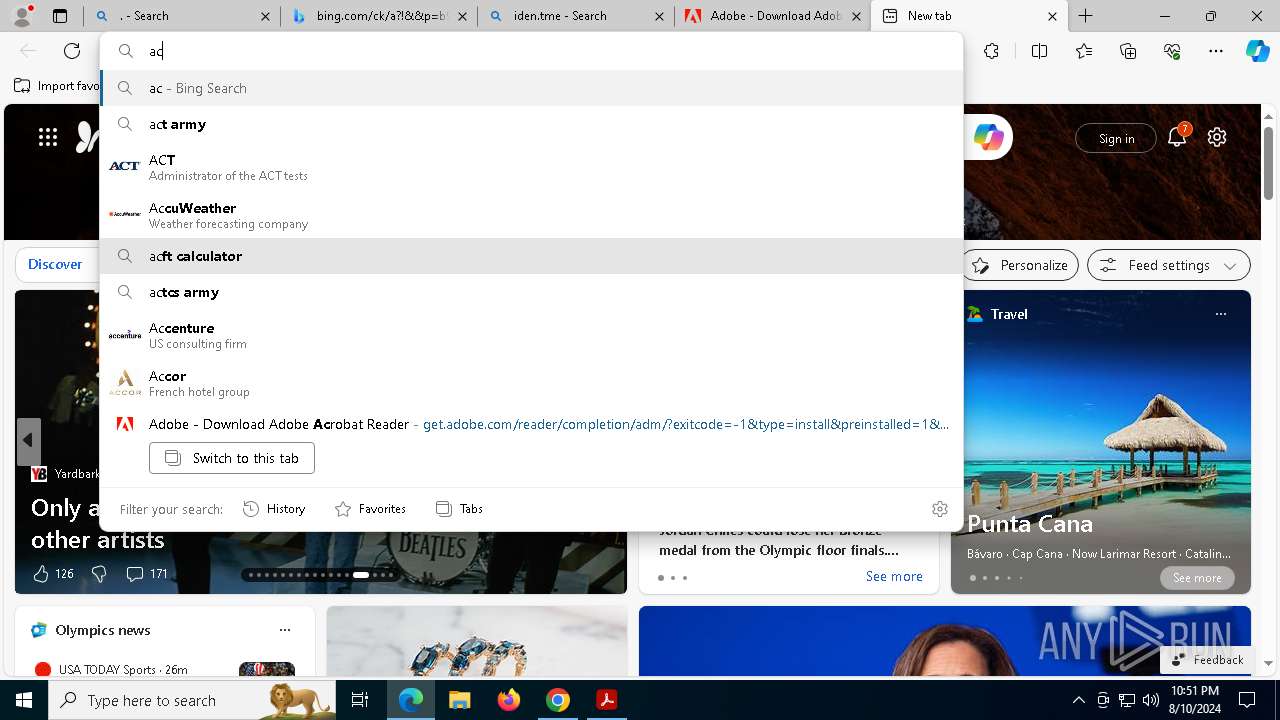Select ACT Administrator of tests suggestion
The width and height of the screenshot is (1280, 720).
tap(532, 167)
